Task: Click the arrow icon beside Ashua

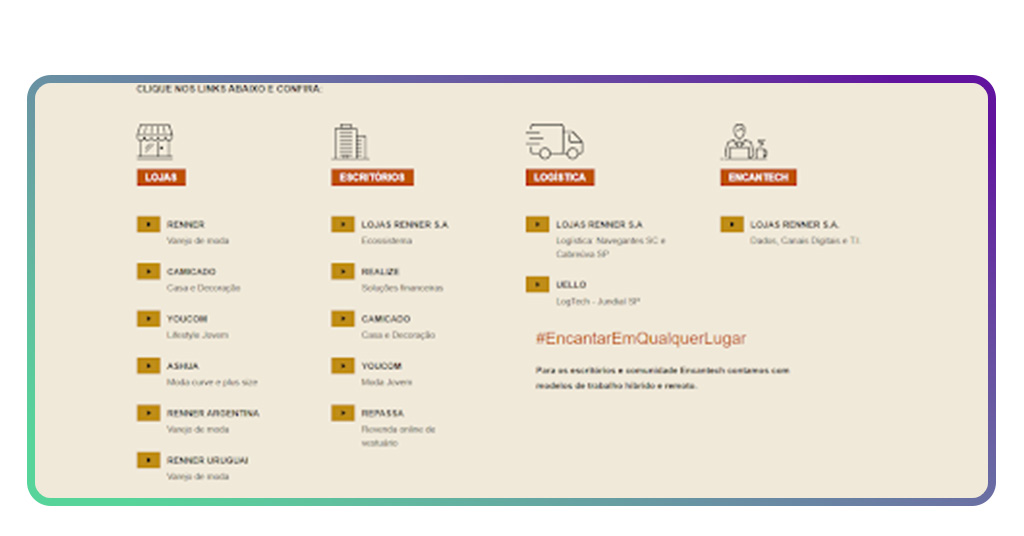Action: pos(149,366)
